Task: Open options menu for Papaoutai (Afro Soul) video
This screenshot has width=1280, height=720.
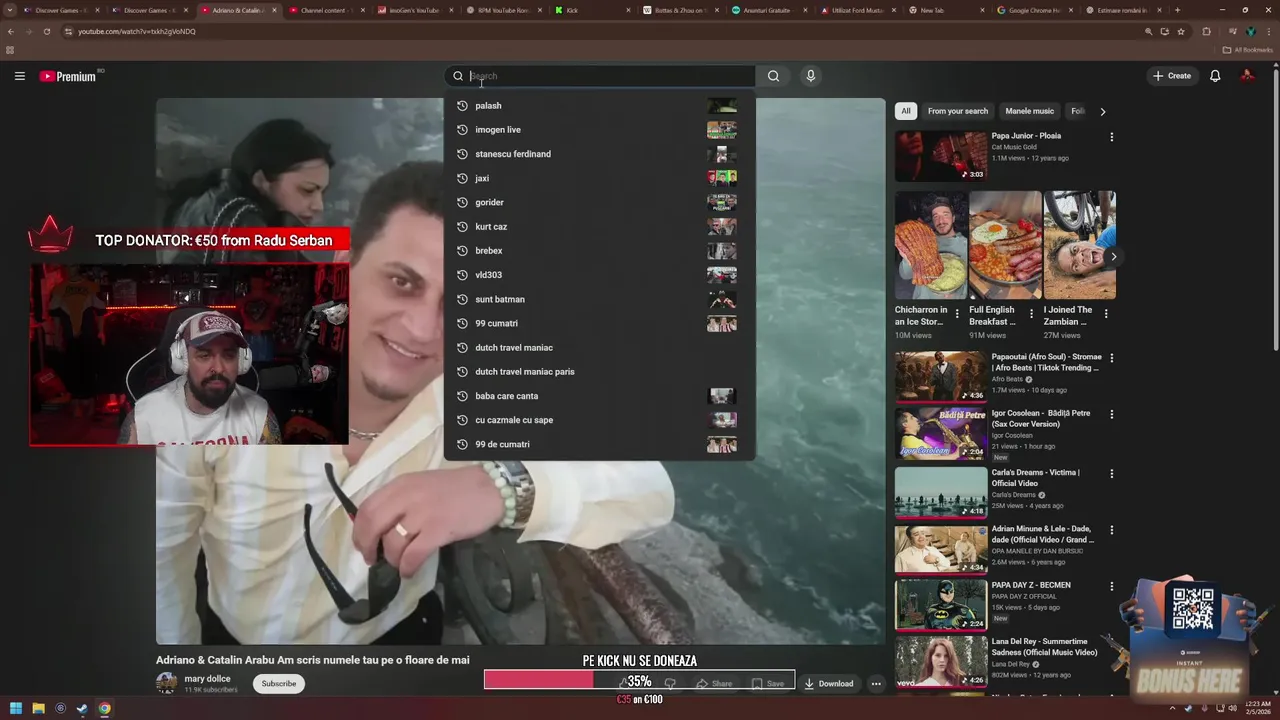Action: 1111,358
